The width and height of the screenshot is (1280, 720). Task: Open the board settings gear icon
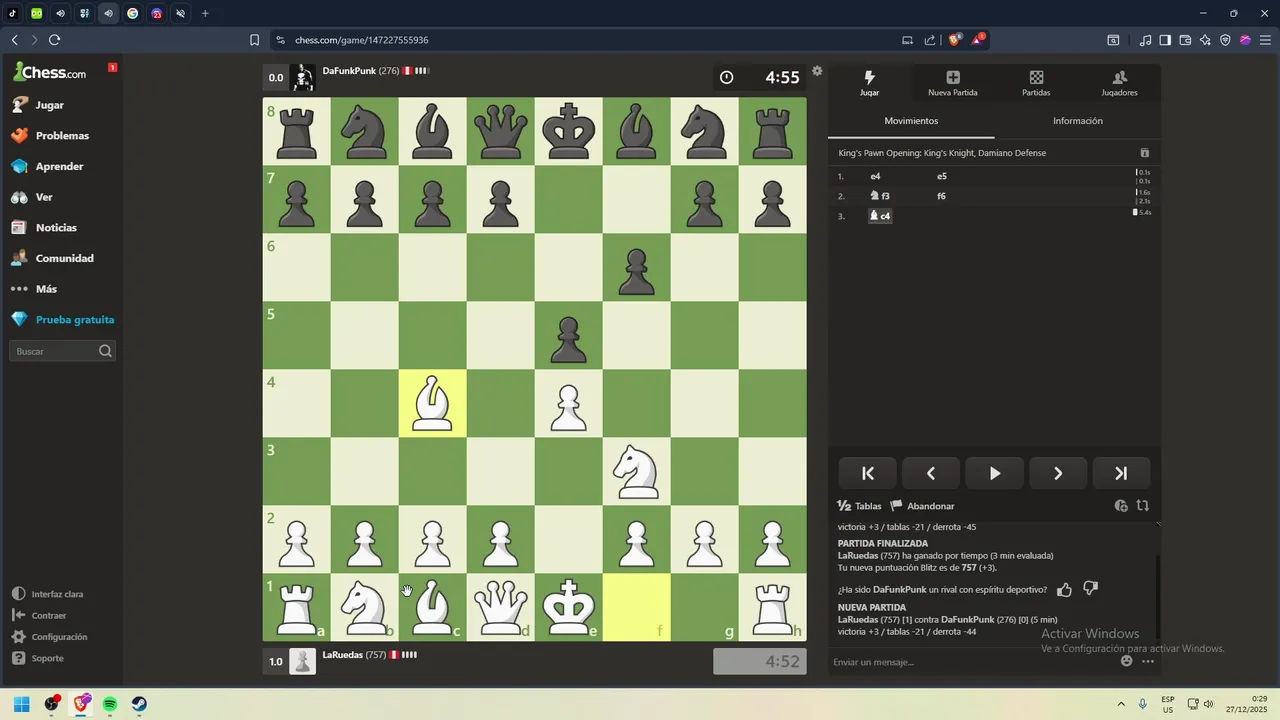click(x=817, y=71)
